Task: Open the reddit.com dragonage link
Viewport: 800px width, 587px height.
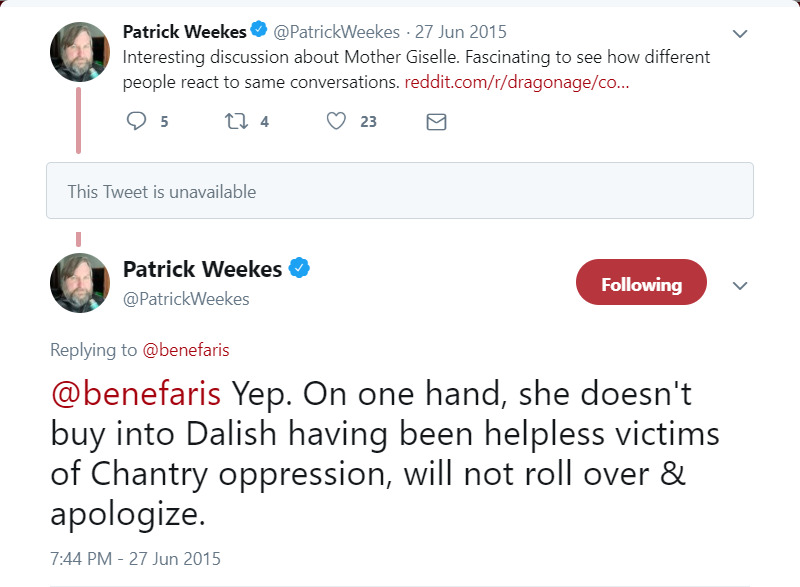Action: 516,83
